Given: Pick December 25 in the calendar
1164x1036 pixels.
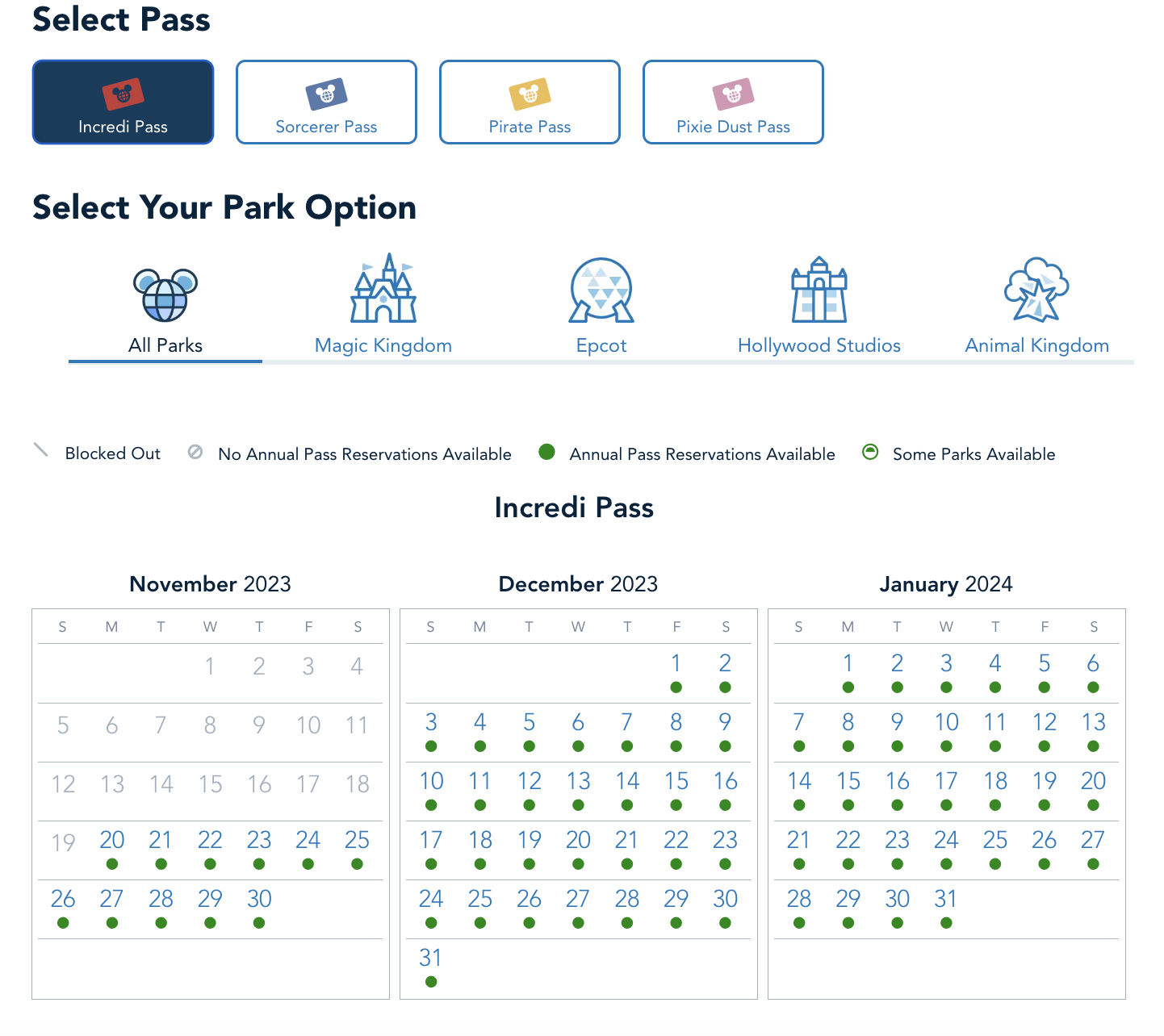Looking at the screenshot, I should 480,899.
